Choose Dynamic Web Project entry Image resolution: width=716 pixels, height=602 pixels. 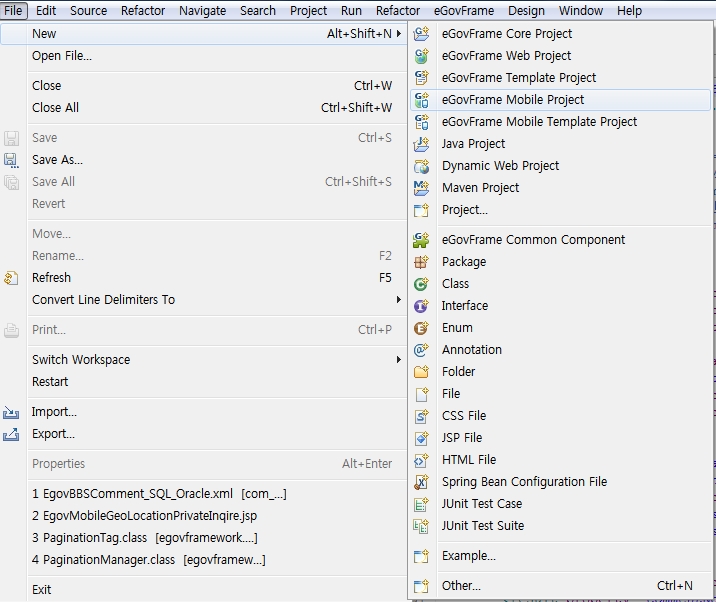click(500, 166)
